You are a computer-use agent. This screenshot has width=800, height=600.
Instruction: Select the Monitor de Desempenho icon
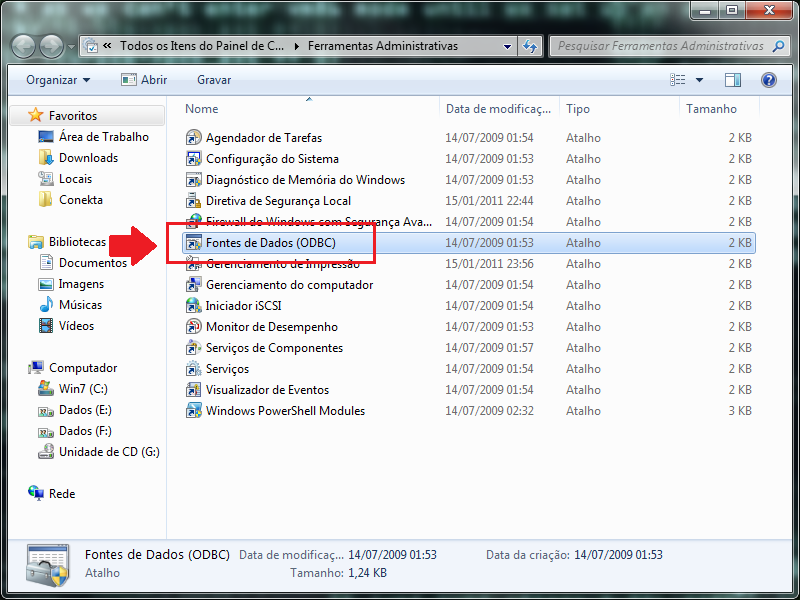(x=193, y=327)
